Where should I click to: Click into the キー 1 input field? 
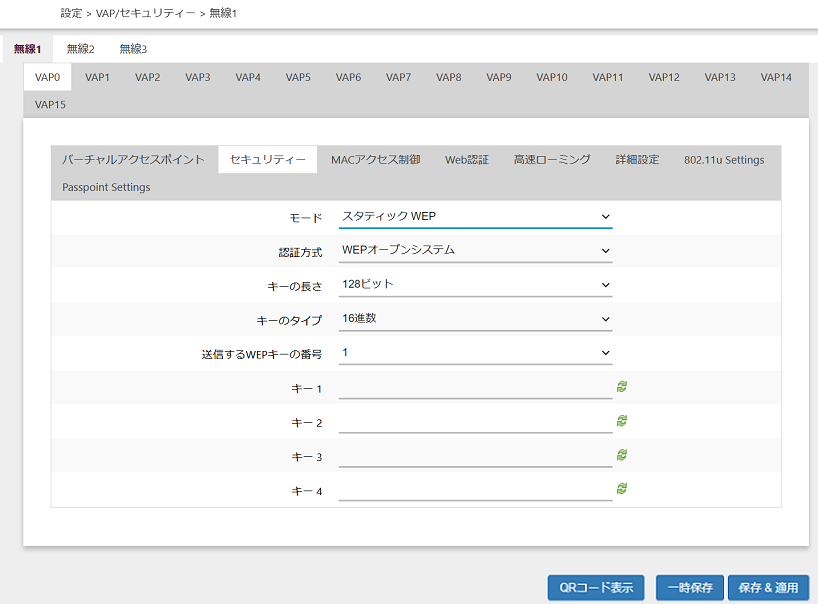point(475,388)
